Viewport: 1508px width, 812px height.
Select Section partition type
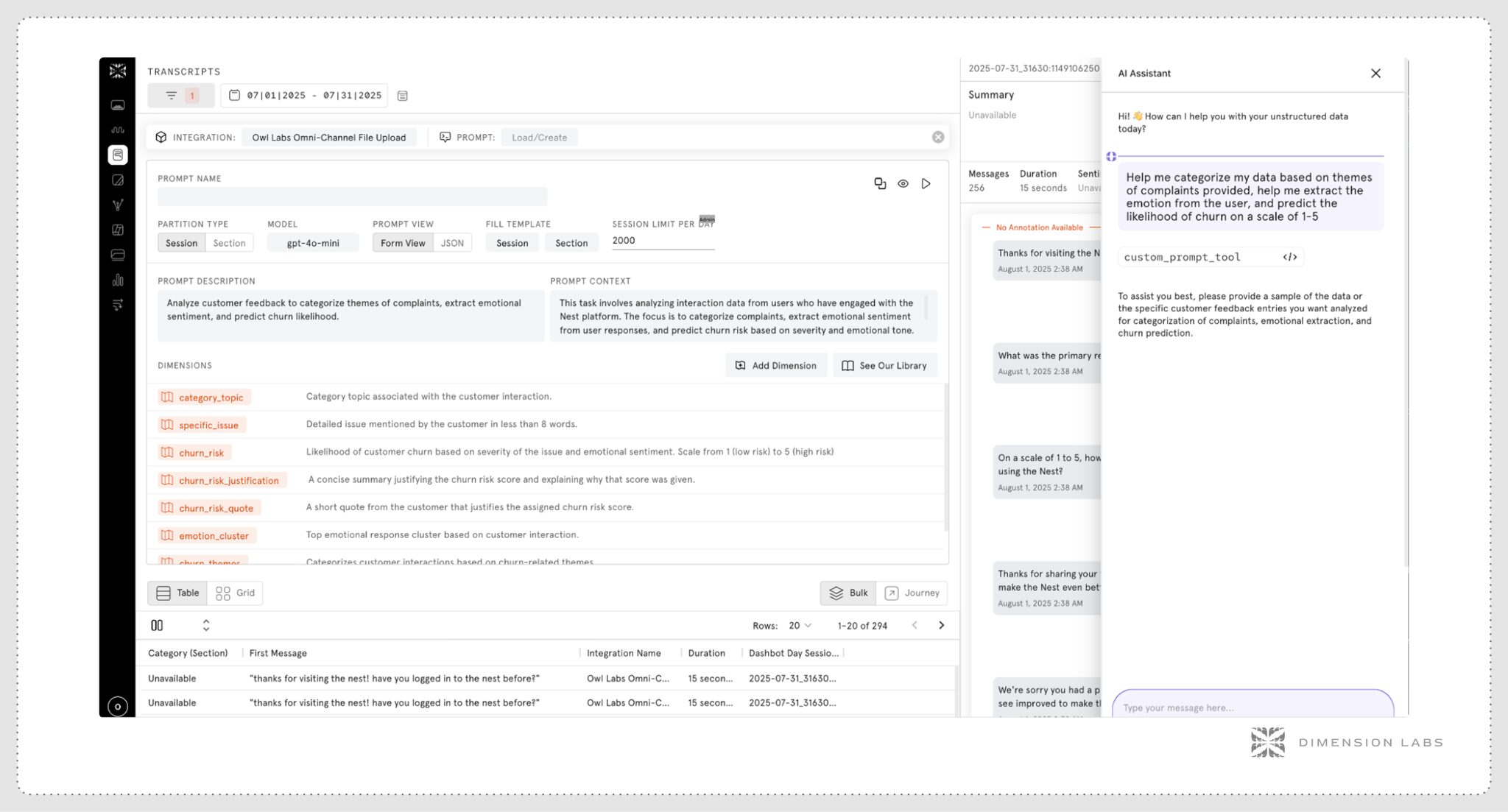click(229, 243)
